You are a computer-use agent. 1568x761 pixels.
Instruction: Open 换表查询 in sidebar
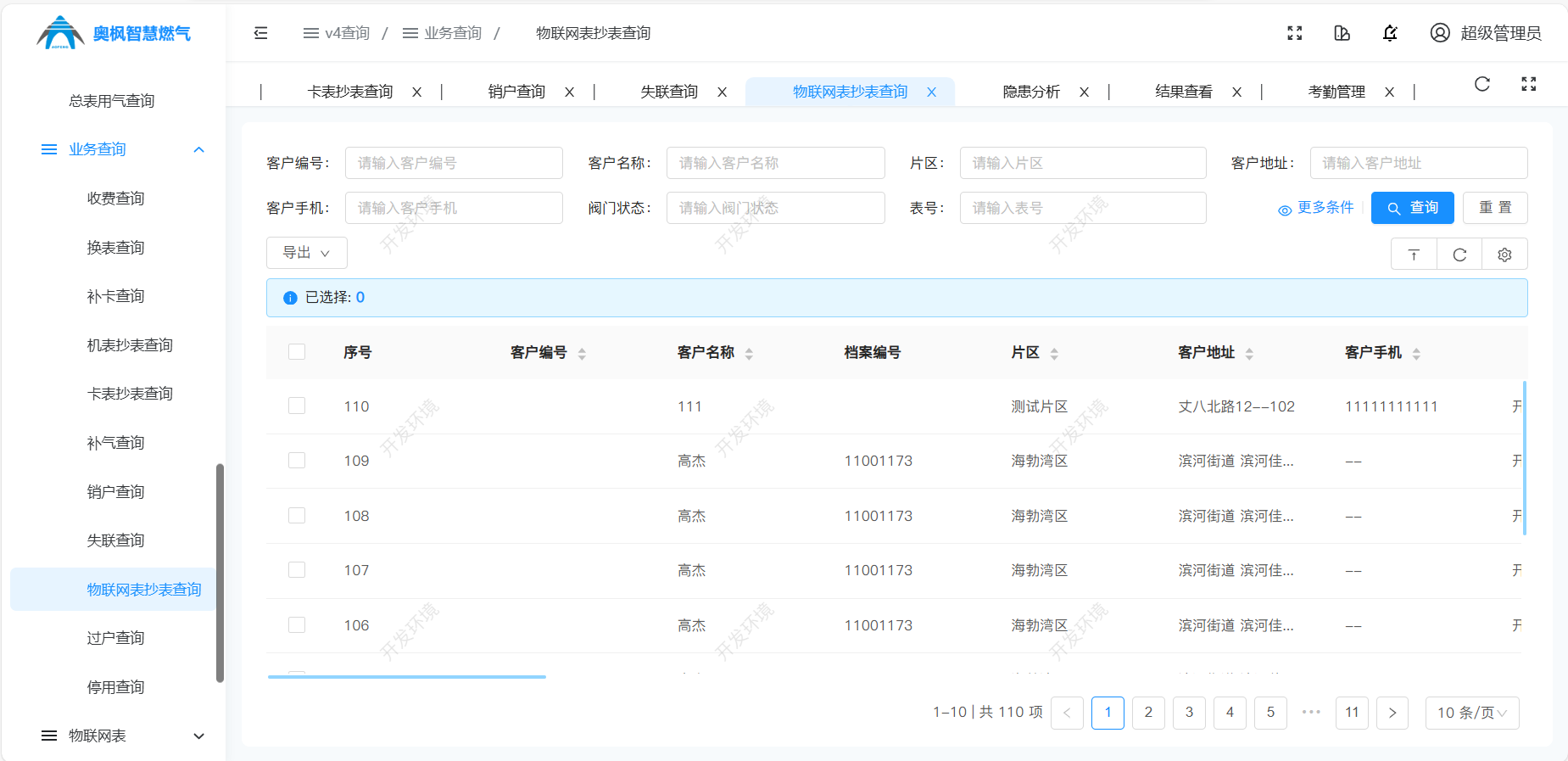click(115, 248)
